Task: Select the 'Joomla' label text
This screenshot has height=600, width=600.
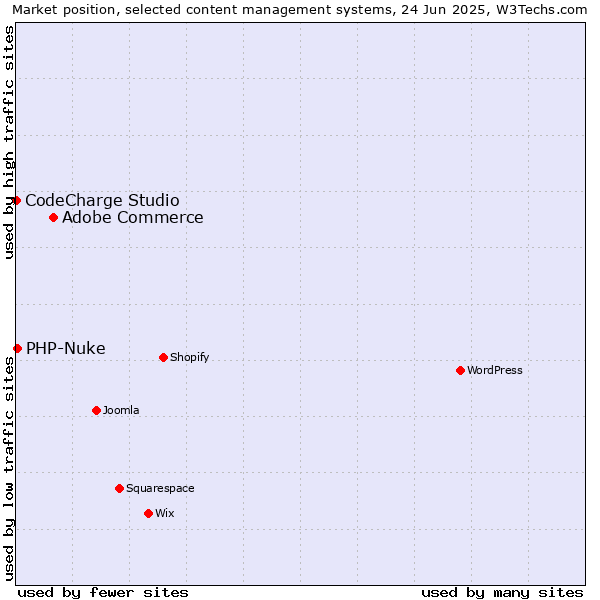Action: (121, 410)
